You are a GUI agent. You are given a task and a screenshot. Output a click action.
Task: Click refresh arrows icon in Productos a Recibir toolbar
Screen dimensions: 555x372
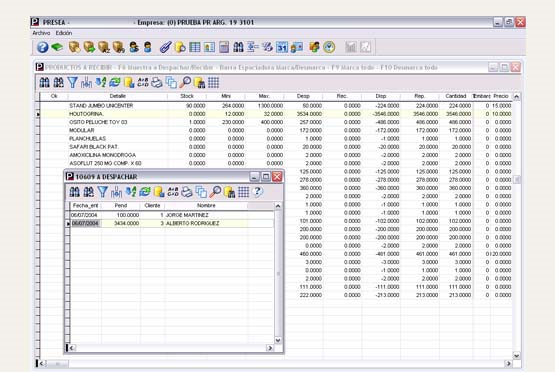(x=115, y=82)
